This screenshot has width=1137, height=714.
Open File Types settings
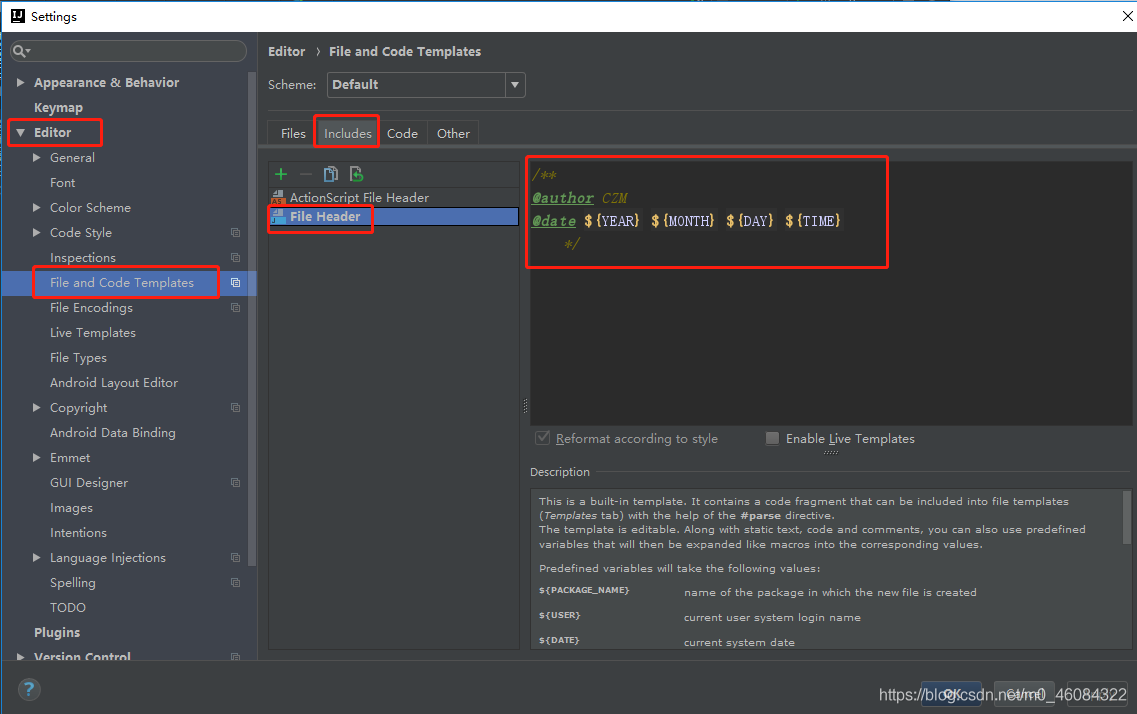point(78,357)
